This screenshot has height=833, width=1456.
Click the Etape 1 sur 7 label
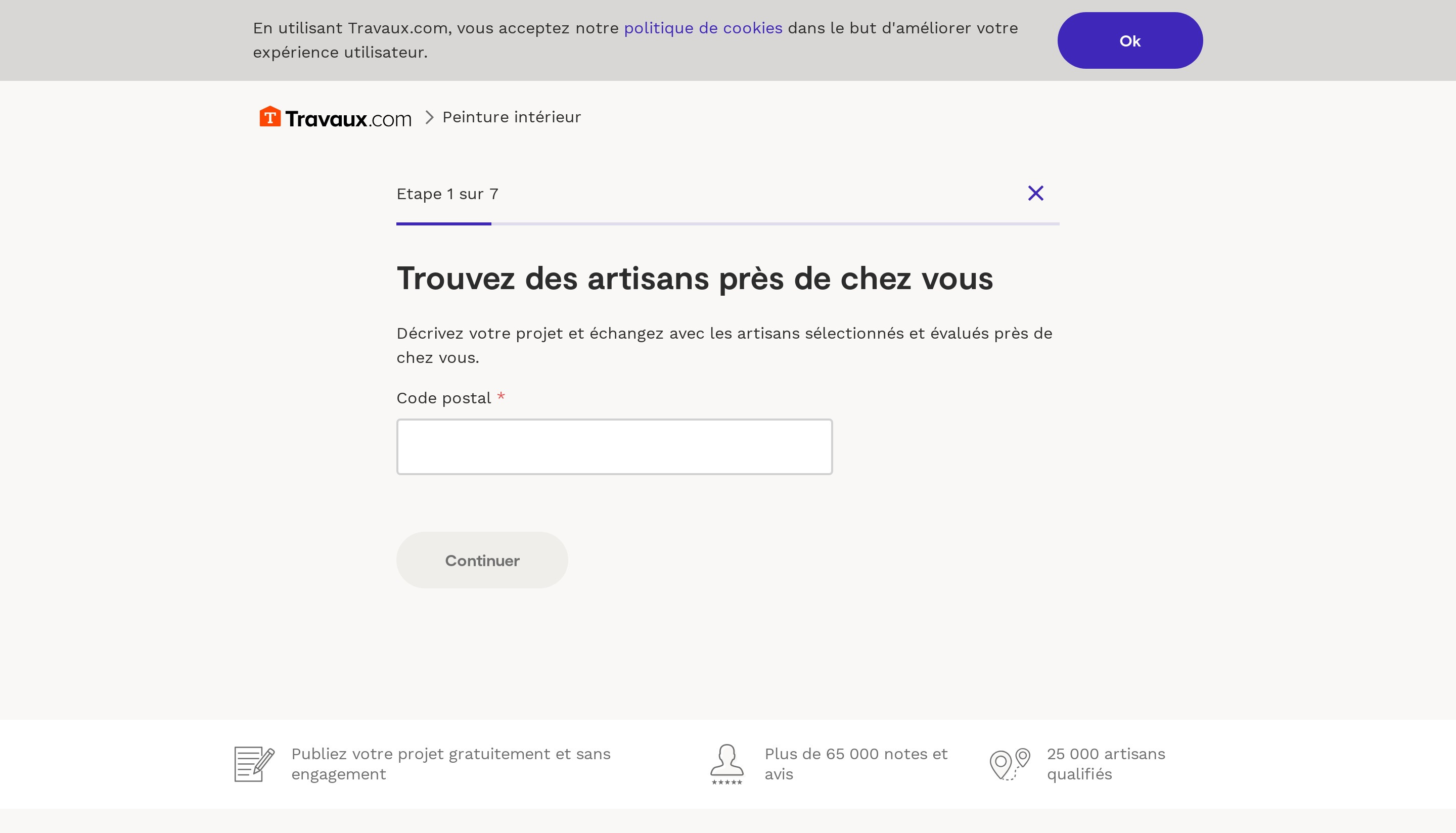pos(447,194)
